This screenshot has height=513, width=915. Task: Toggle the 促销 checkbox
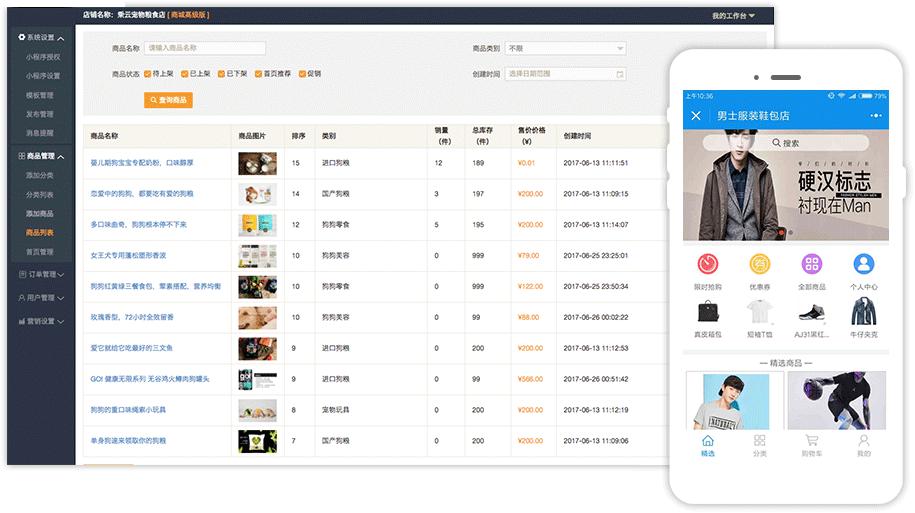pyautogui.click(x=301, y=74)
